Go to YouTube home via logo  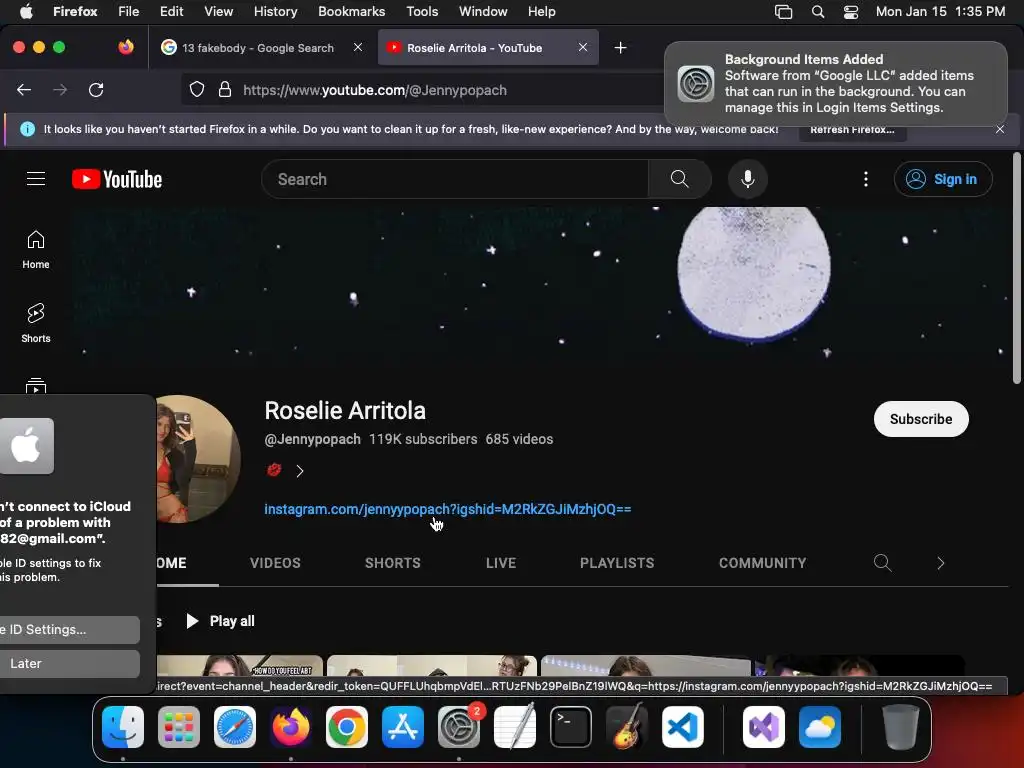coord(117,179)
